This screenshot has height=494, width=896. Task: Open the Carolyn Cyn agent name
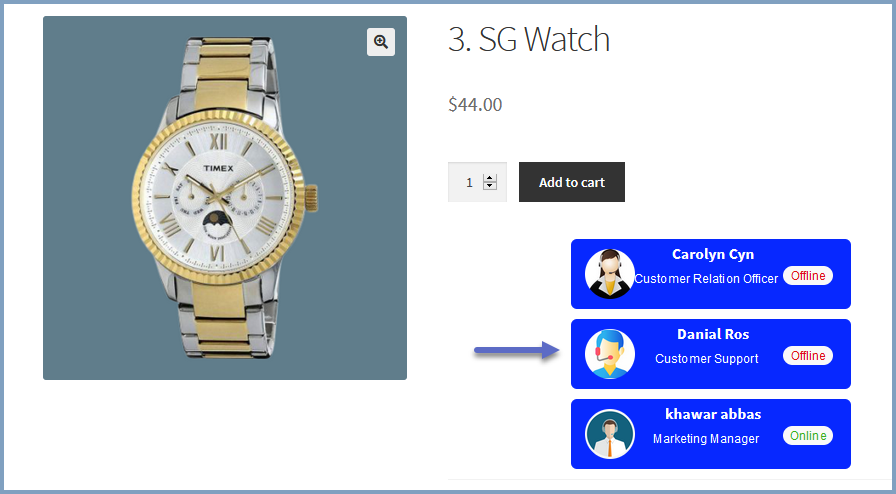[713, 254]
